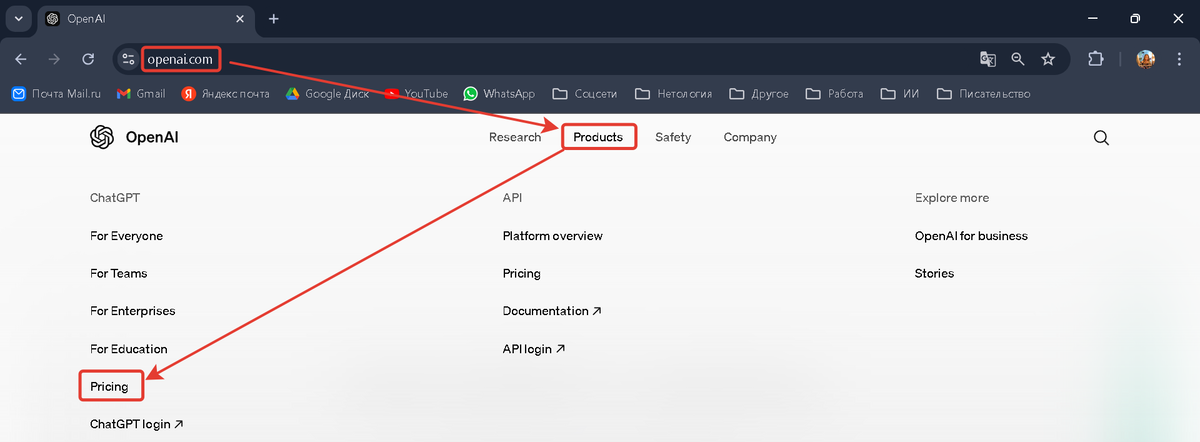Open a new browser tab
The width and height of the screenshot is (1200, 442).
click(274, 19)
